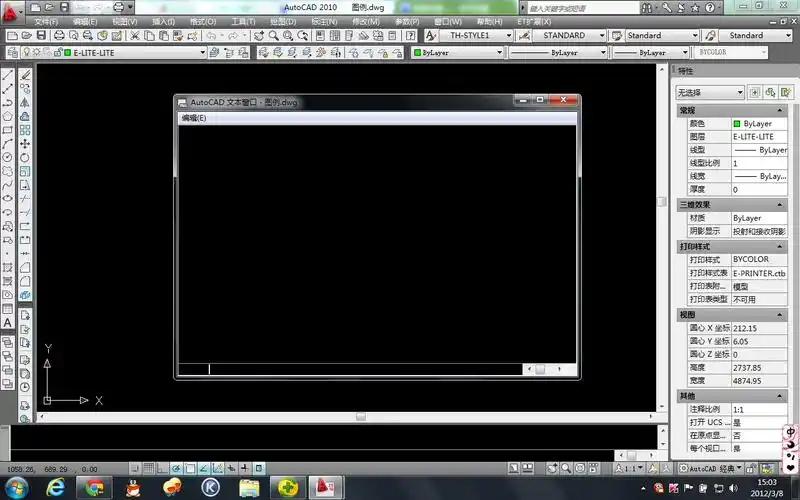This screenshot has width=800, height=500.
Task: Open the 帮助(H) menu
Action: pos(489,21)
